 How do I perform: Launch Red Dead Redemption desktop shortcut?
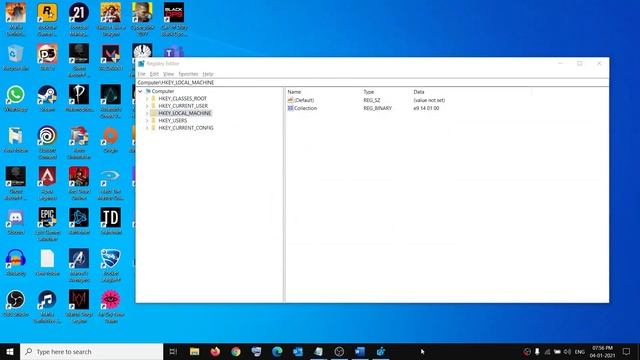(79, 183)
